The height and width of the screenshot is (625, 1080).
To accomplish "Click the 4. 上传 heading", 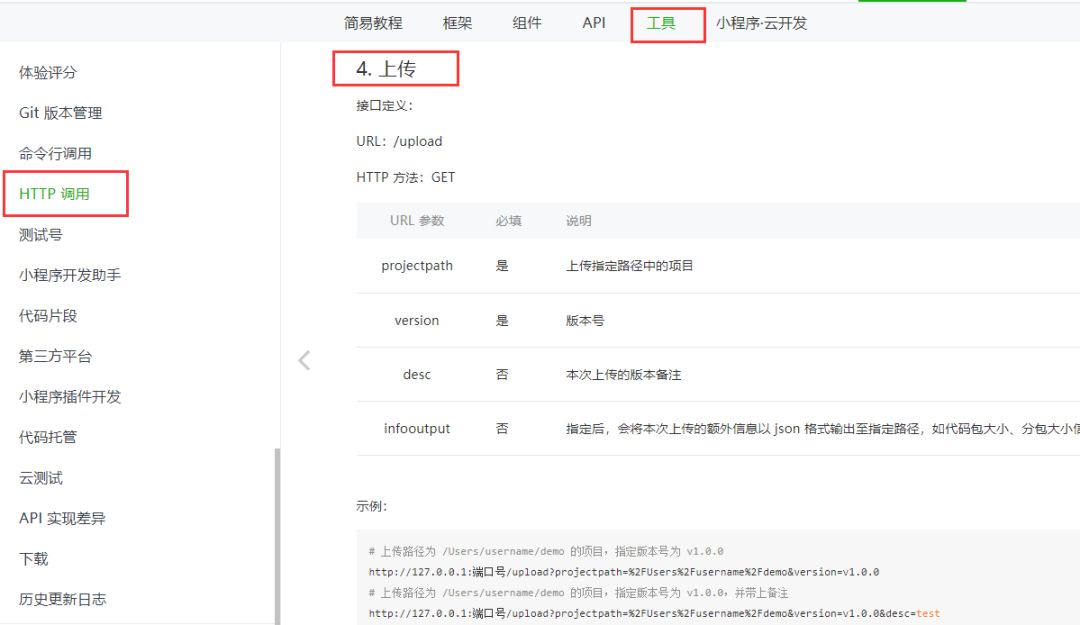I will 386,69.
